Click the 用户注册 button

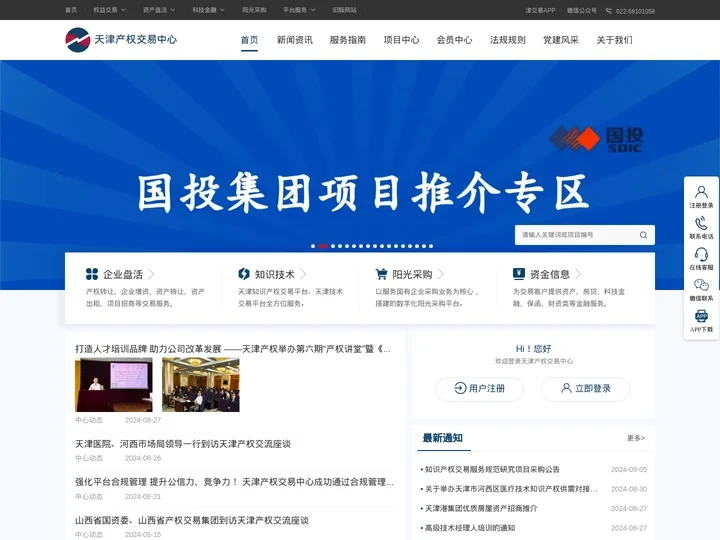479,388
